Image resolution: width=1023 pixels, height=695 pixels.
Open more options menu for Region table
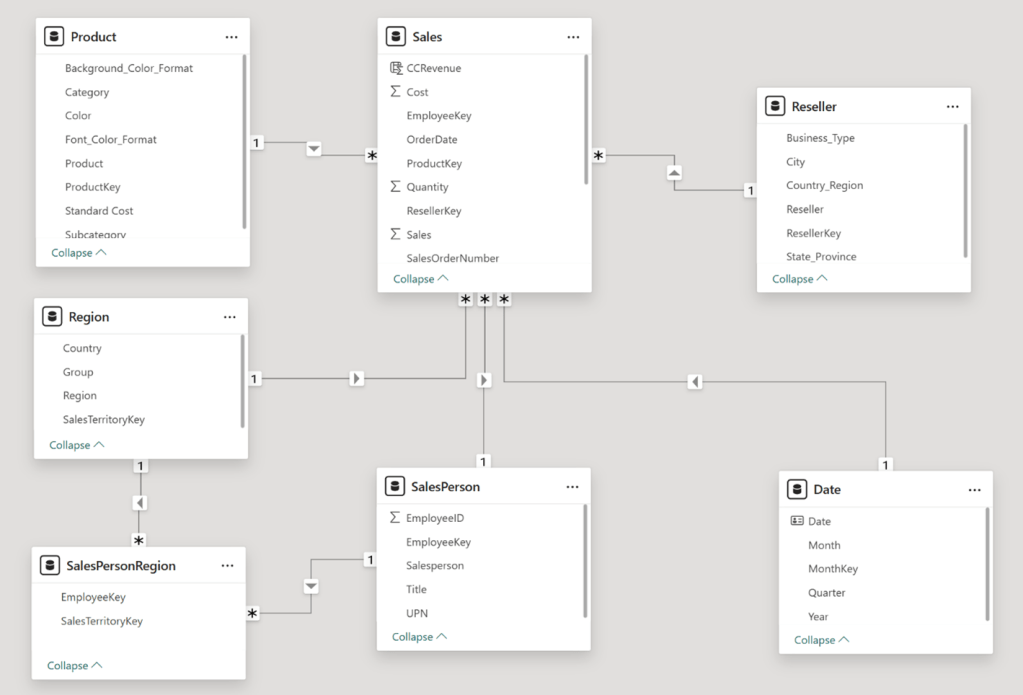[x=230, y=317]
